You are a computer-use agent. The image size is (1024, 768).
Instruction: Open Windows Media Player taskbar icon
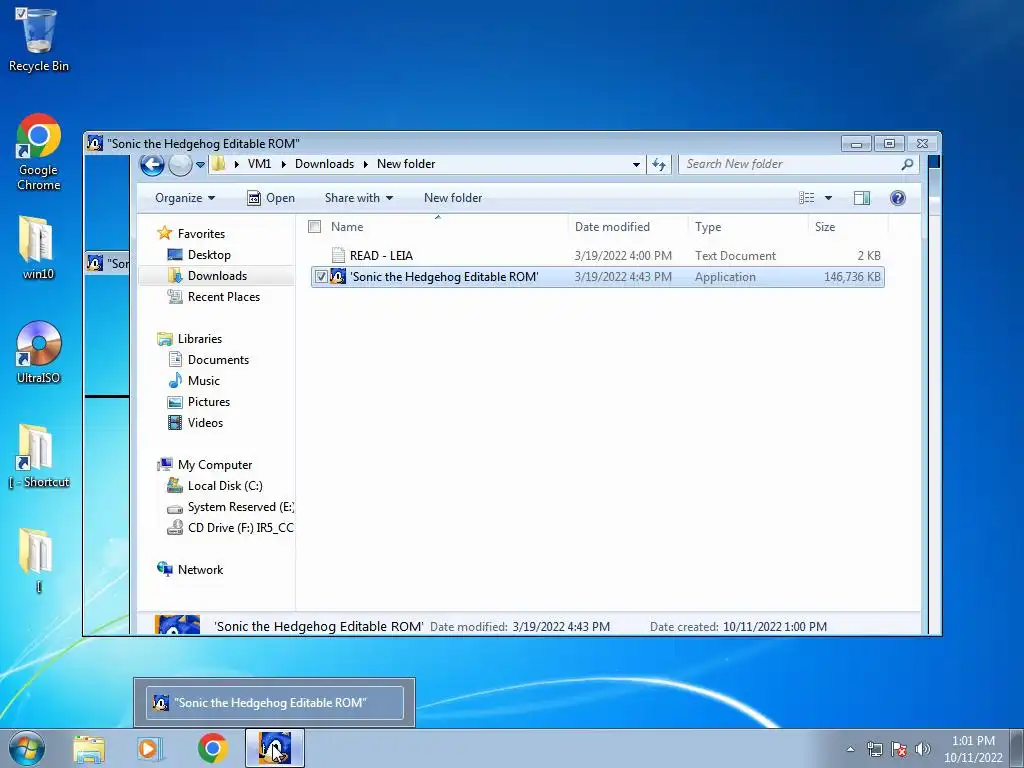coord(150,749)
